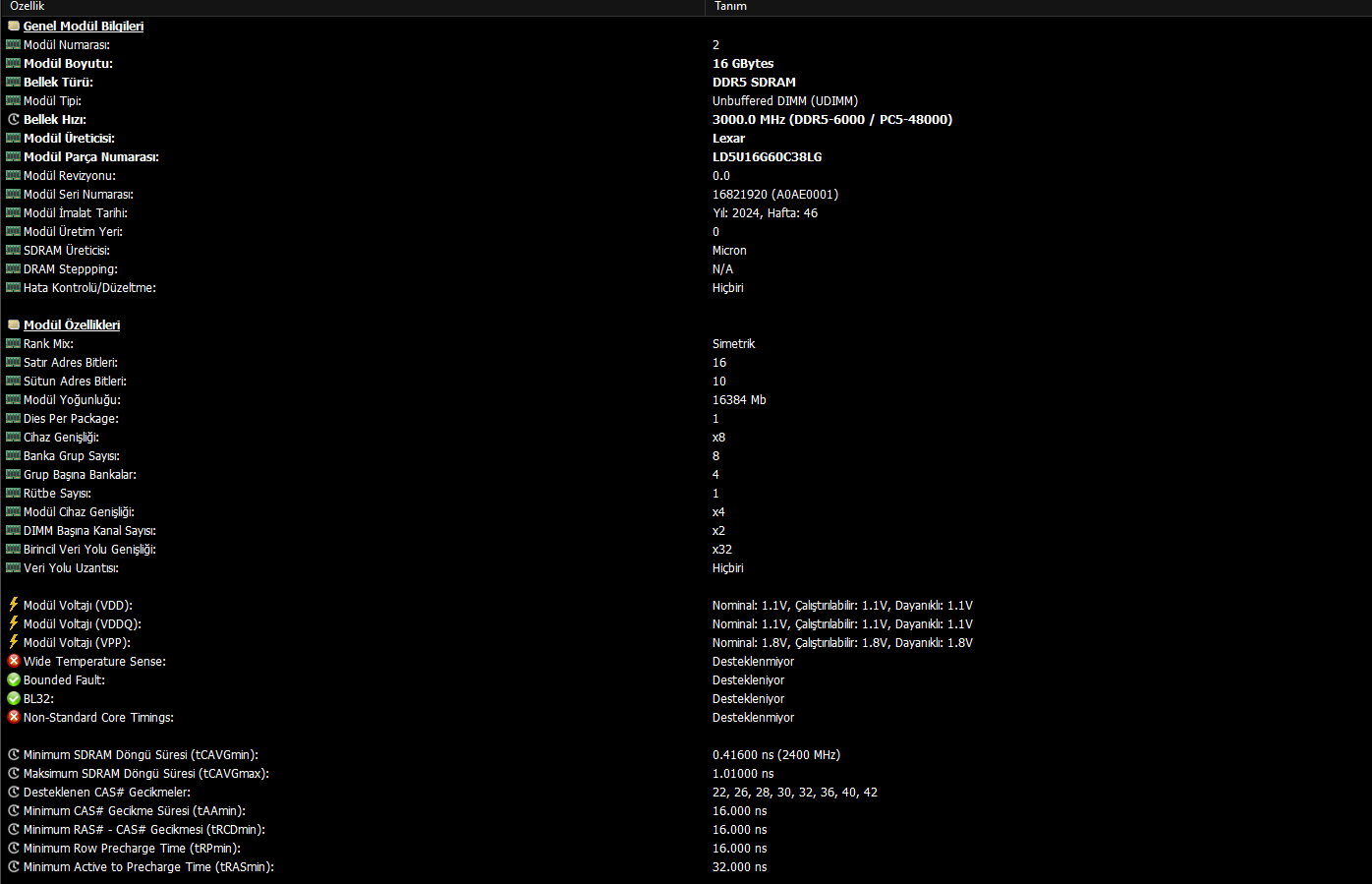
Task: Select the Simetrik value
Action: click(x=734, y=344)
